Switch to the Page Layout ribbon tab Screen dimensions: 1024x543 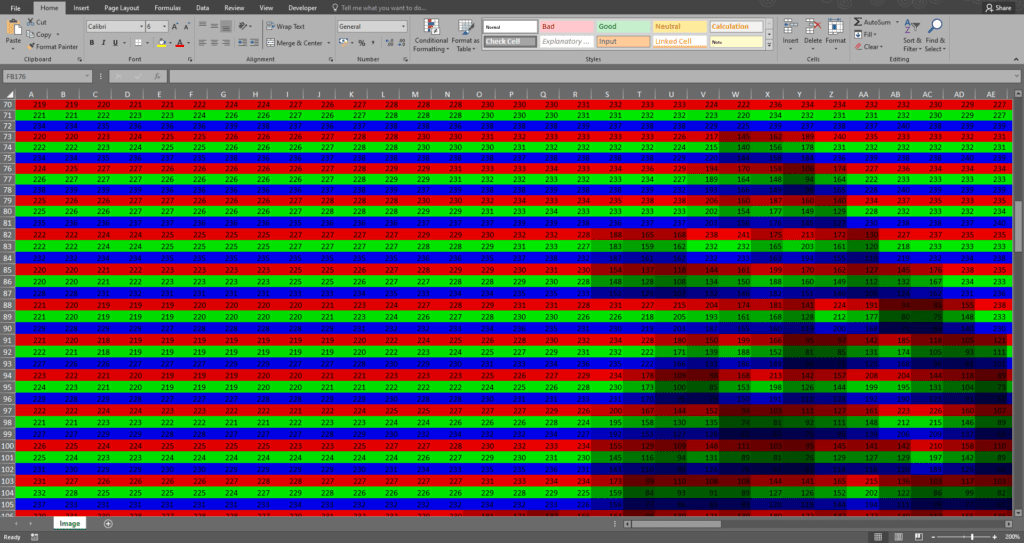click(x=122, y=7)
